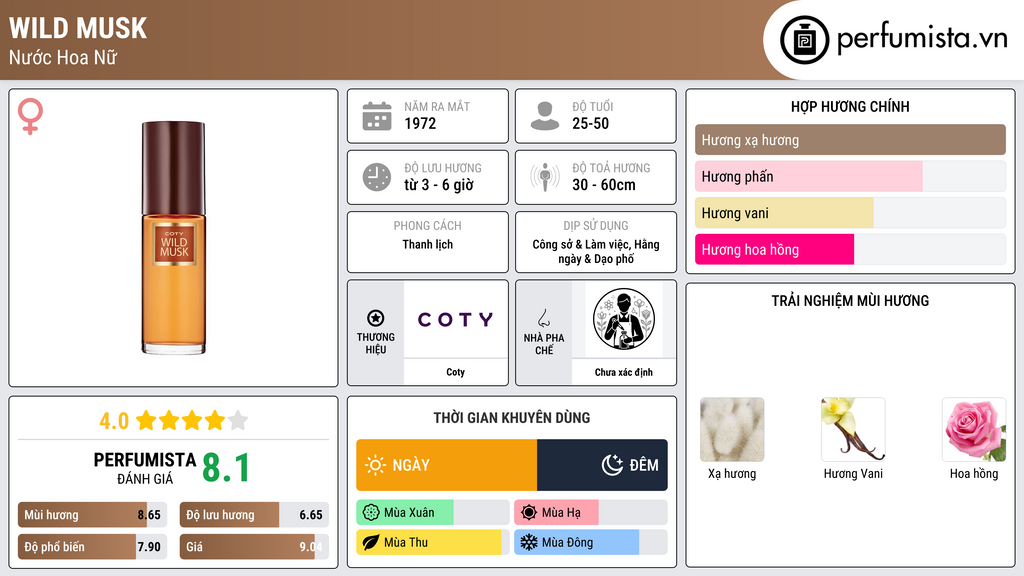Click the nose icon above Nhà pha chế
The image size is (1024, 576).
[543, 318]
